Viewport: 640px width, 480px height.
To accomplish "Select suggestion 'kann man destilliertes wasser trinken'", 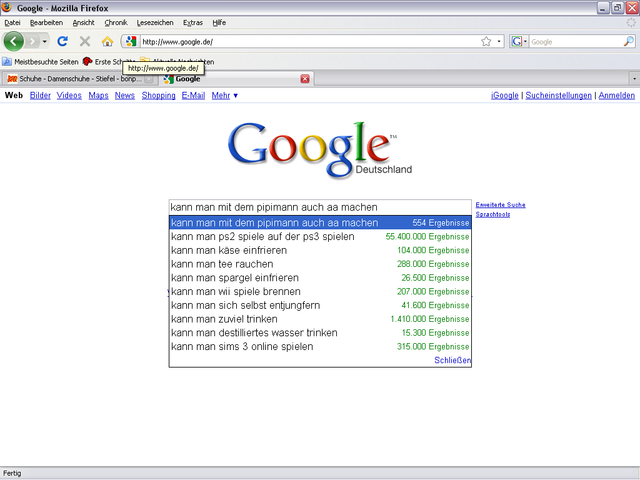I will [320, 333].
